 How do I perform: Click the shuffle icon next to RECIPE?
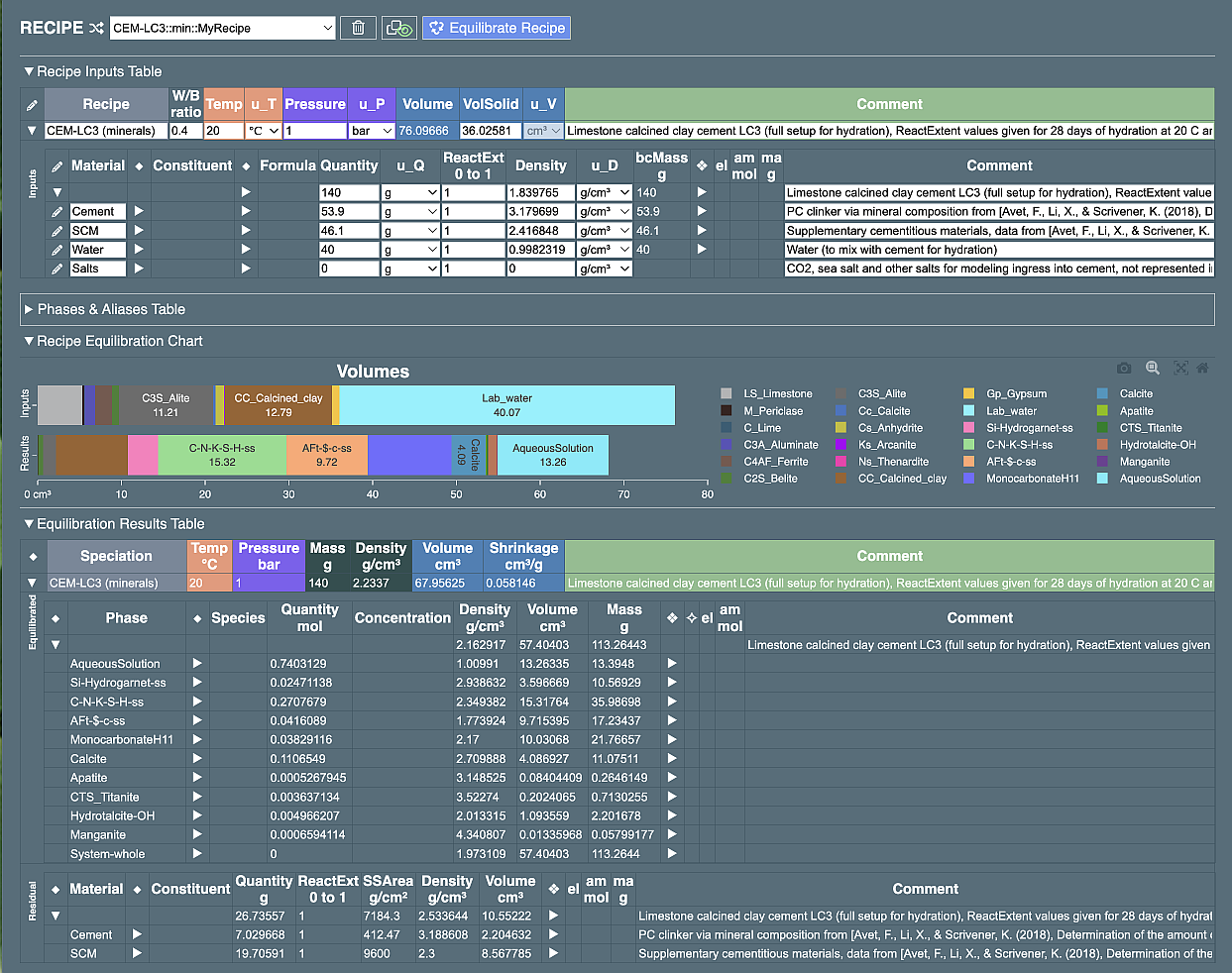tap(95, 27)
